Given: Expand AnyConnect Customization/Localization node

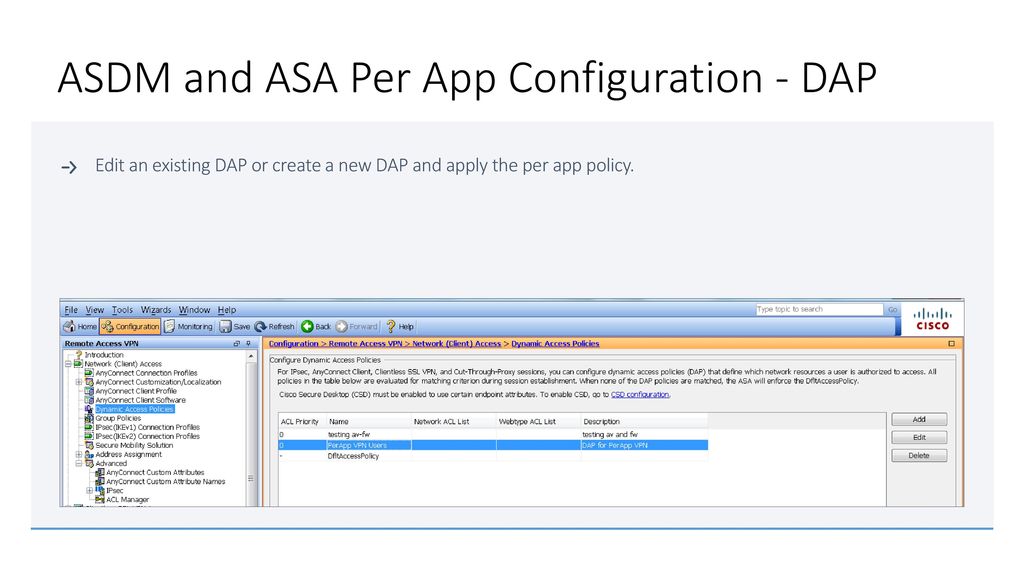Looking at the screenshot, I should tap(78, 382).
